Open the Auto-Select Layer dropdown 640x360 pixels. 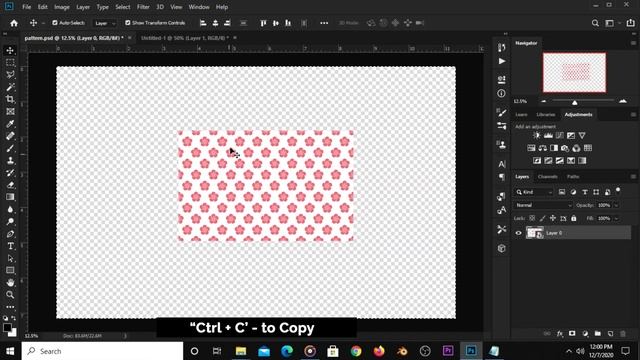click(105, 23)
